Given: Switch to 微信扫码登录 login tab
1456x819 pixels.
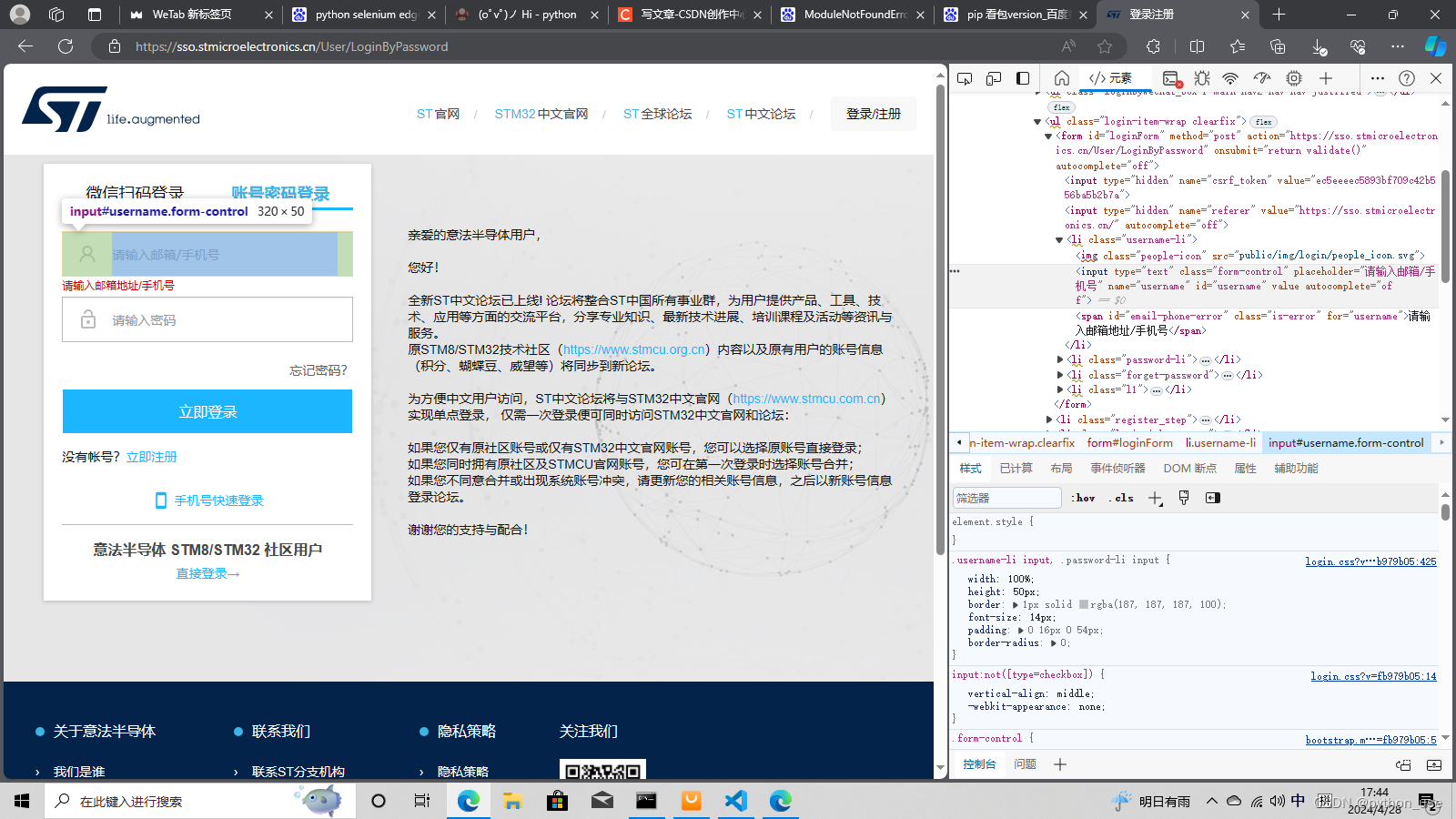Looking at the screenshot, I should click(x=135, y=192).
